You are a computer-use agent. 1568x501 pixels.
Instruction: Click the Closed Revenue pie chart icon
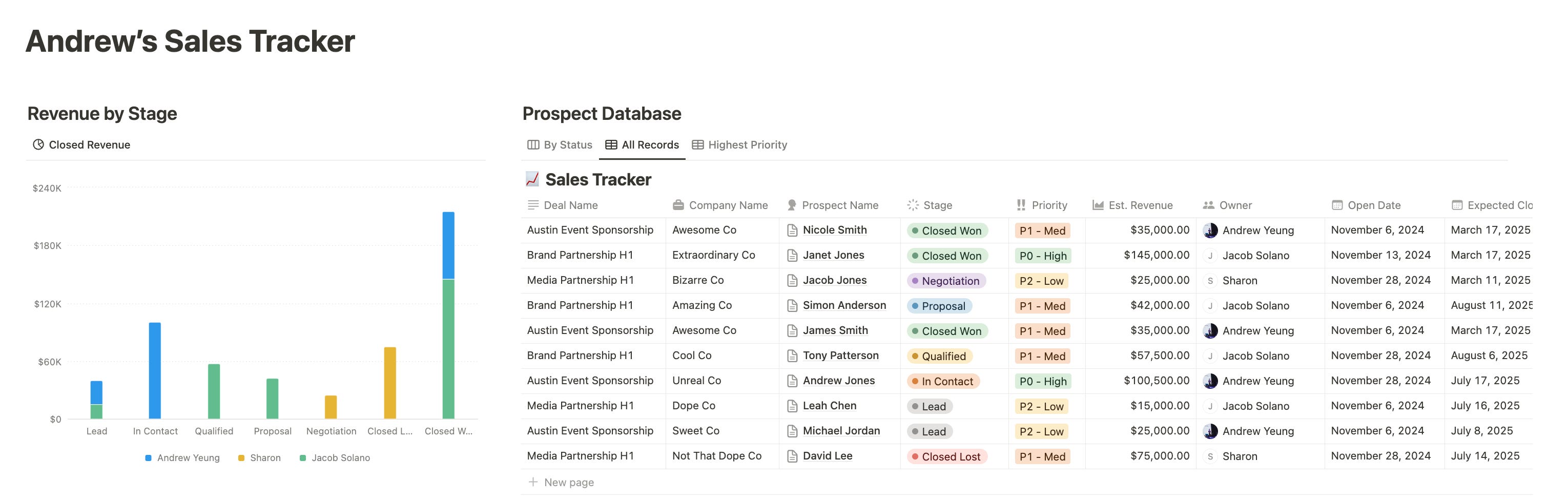(x=38, y=145)
